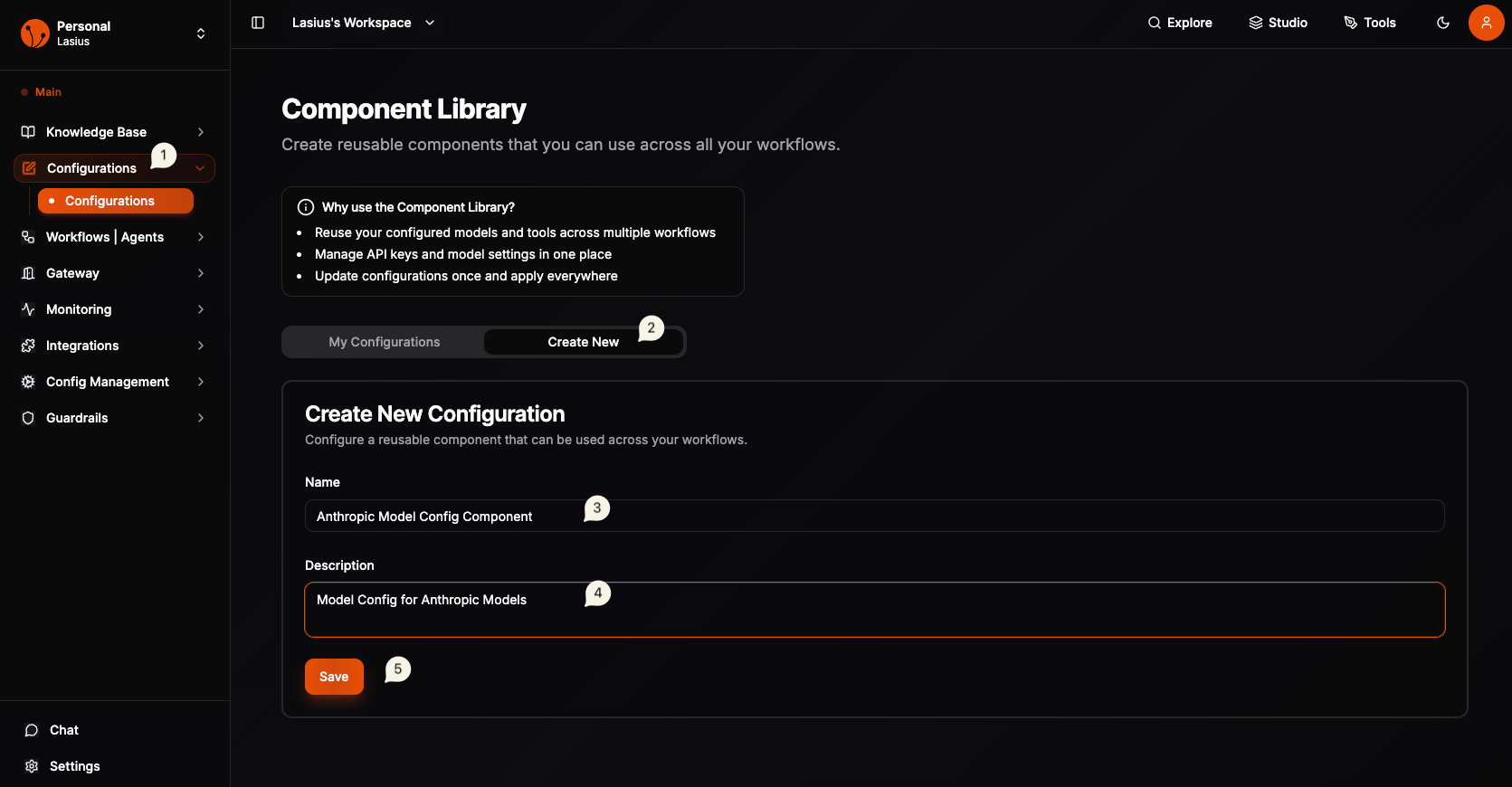Switch to My Configurations tab
The image size is (1512, 787).
coord(385,342)
